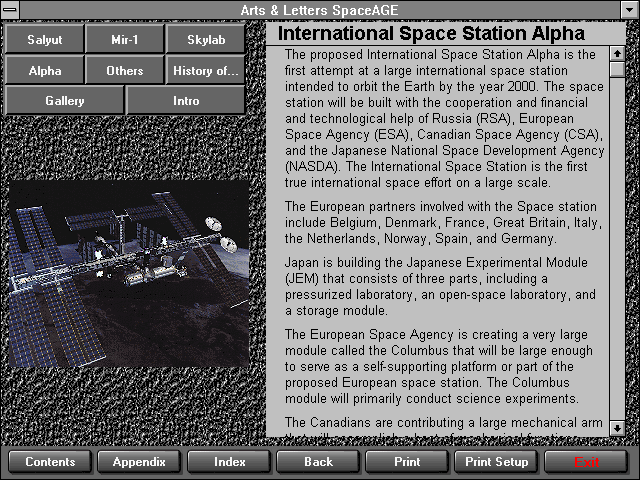Open the Appendix
640x480 pixels.
tap(139, 462)
